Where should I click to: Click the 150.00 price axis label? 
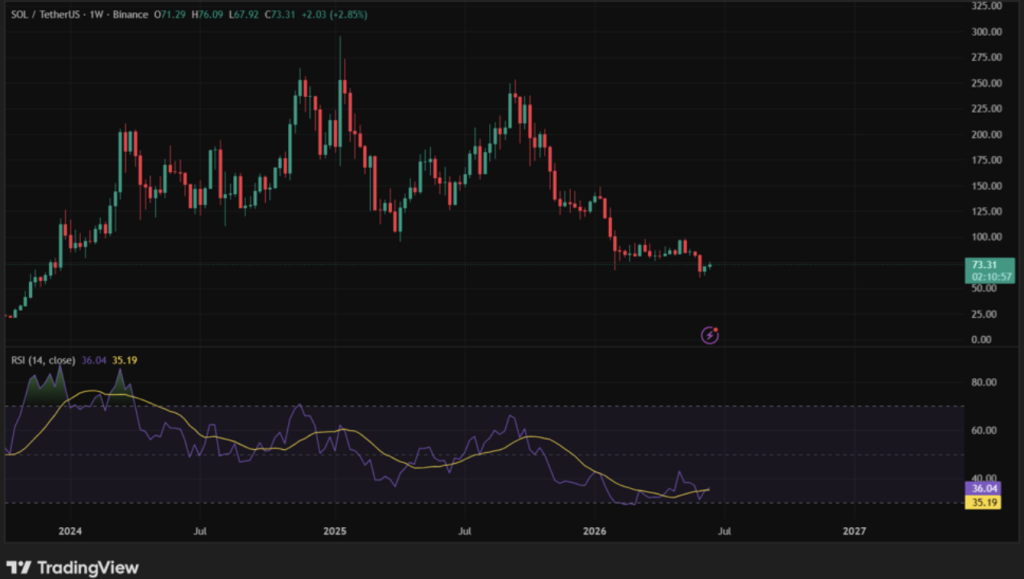(x=986, y=186)
